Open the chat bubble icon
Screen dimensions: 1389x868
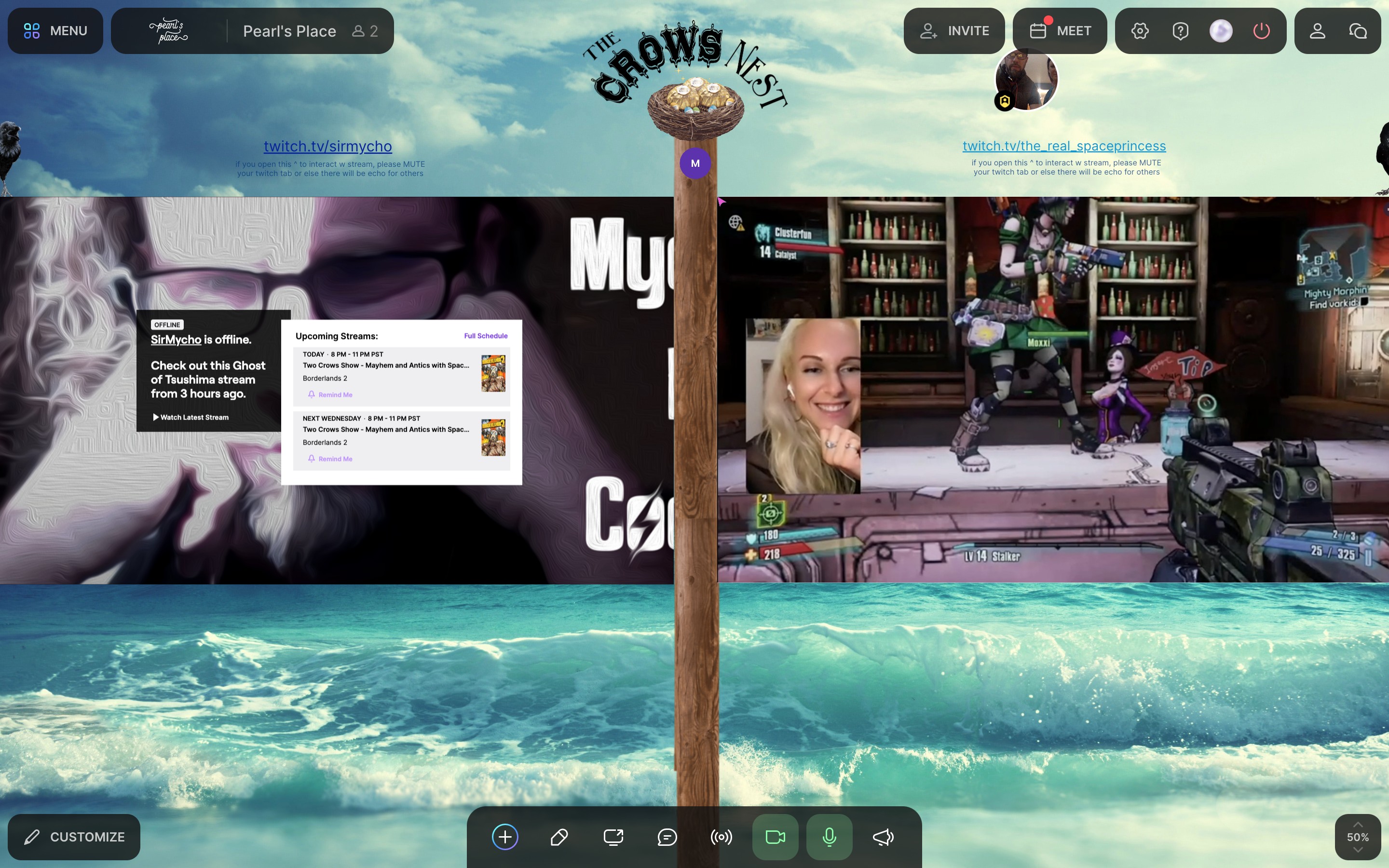pos(667,837)
